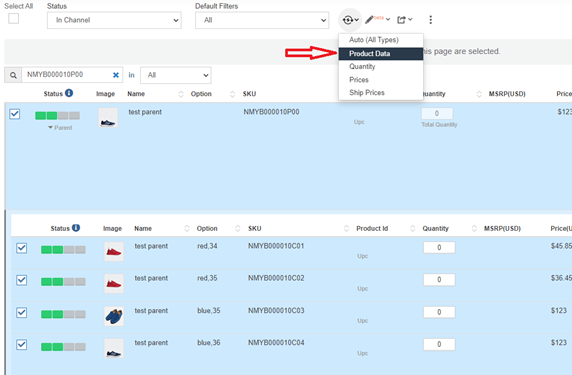The image size is (572, 375).
Task: Click the option text 'red,34'
Action: pos(207,246)
